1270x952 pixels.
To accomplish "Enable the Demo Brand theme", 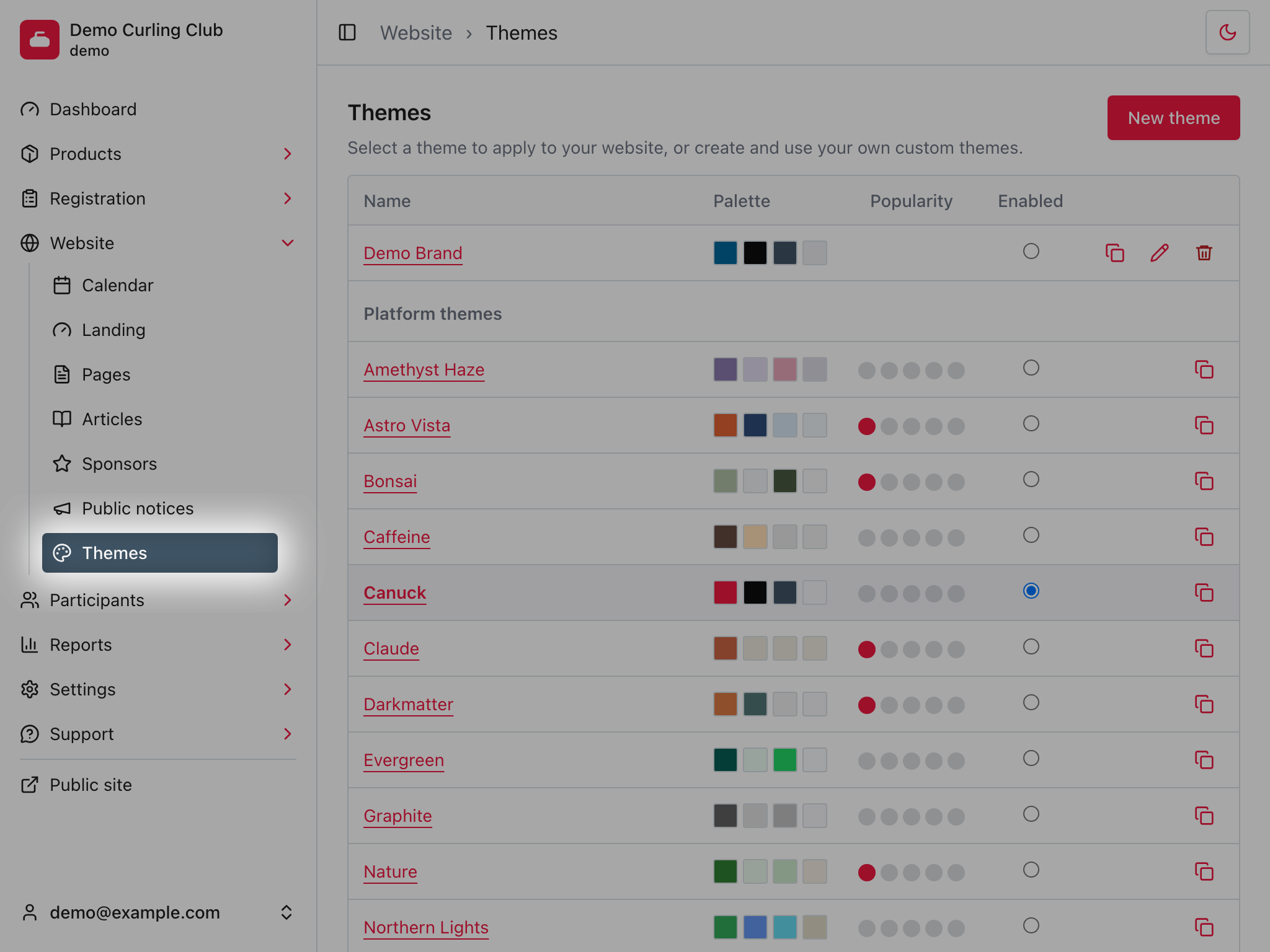I will [x=1031, y=251].
